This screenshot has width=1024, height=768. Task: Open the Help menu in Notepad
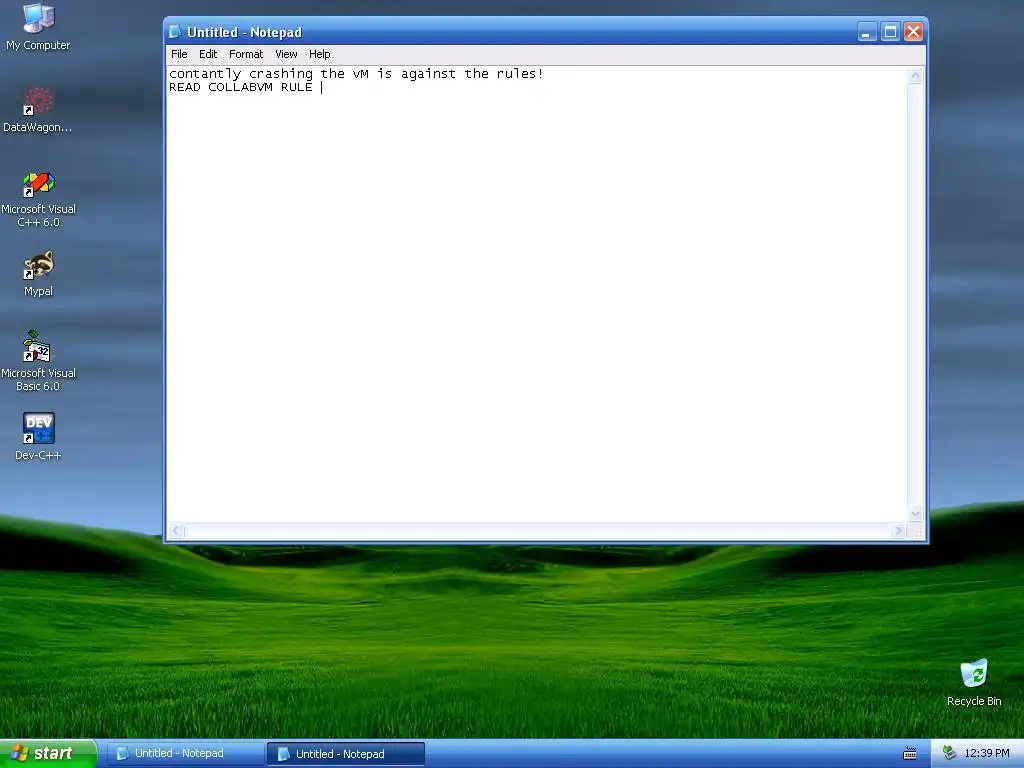click(319, 54)
